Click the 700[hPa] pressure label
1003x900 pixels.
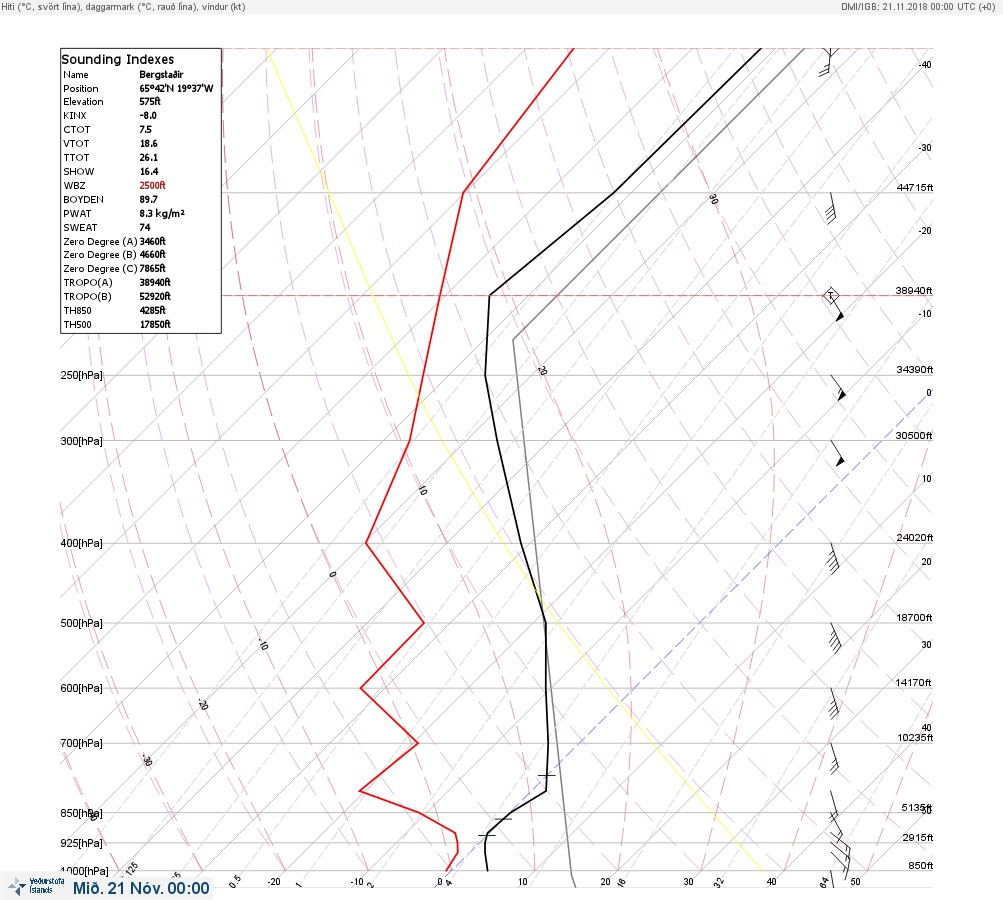click(x=81, y=743)
